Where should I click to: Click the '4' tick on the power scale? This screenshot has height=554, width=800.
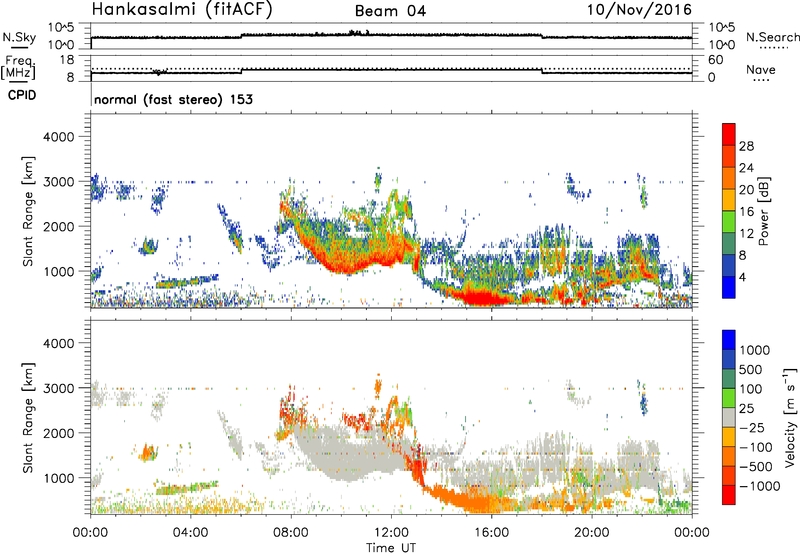(742, 278)
